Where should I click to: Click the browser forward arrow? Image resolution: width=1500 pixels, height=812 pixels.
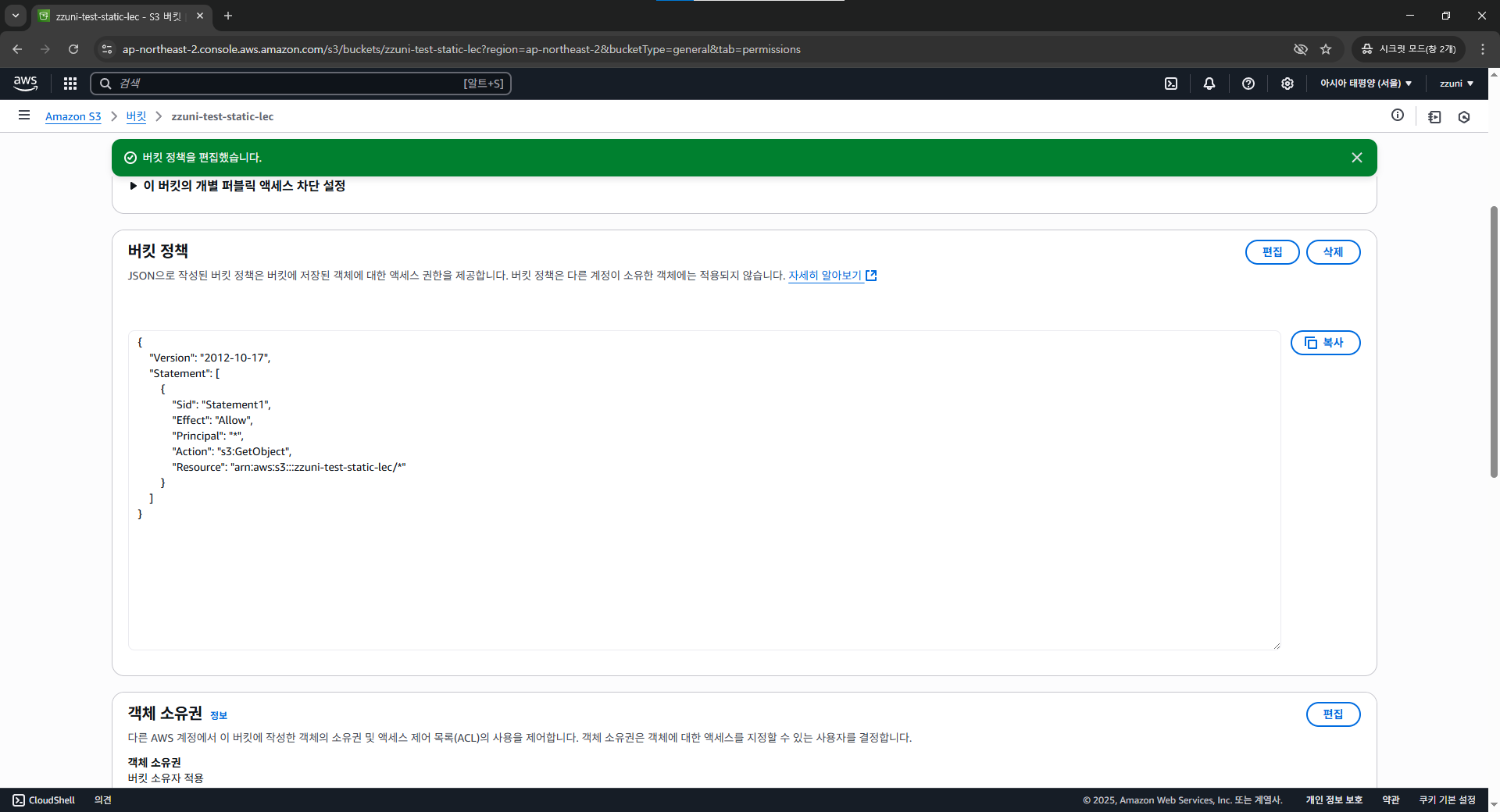coord(45,49)
